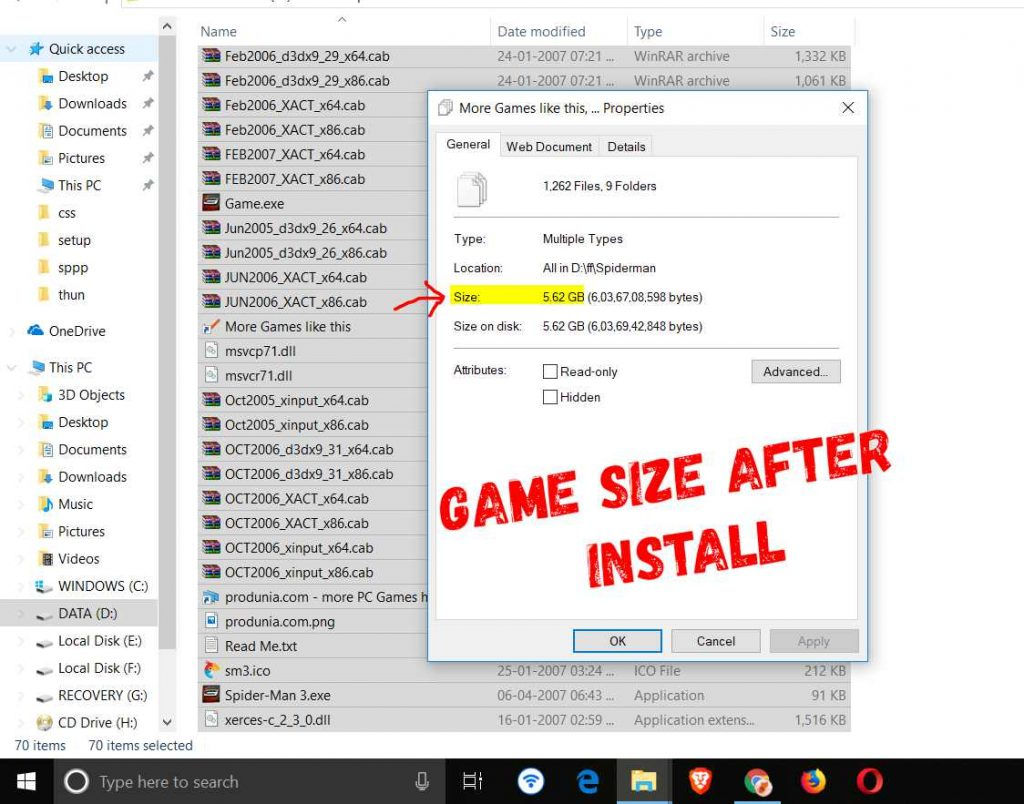Select Downloads pinned in Quick access
The image size is (1024, 804).
point(92,103)
